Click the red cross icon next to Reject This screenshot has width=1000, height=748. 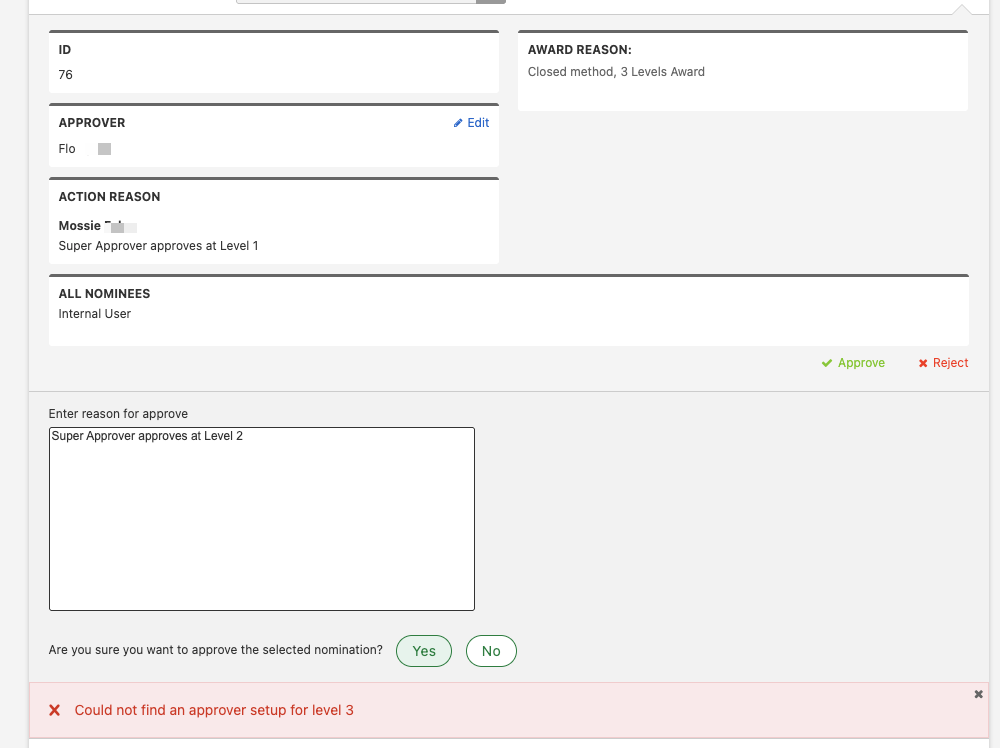pyautogui.click(x=923, y=363)
